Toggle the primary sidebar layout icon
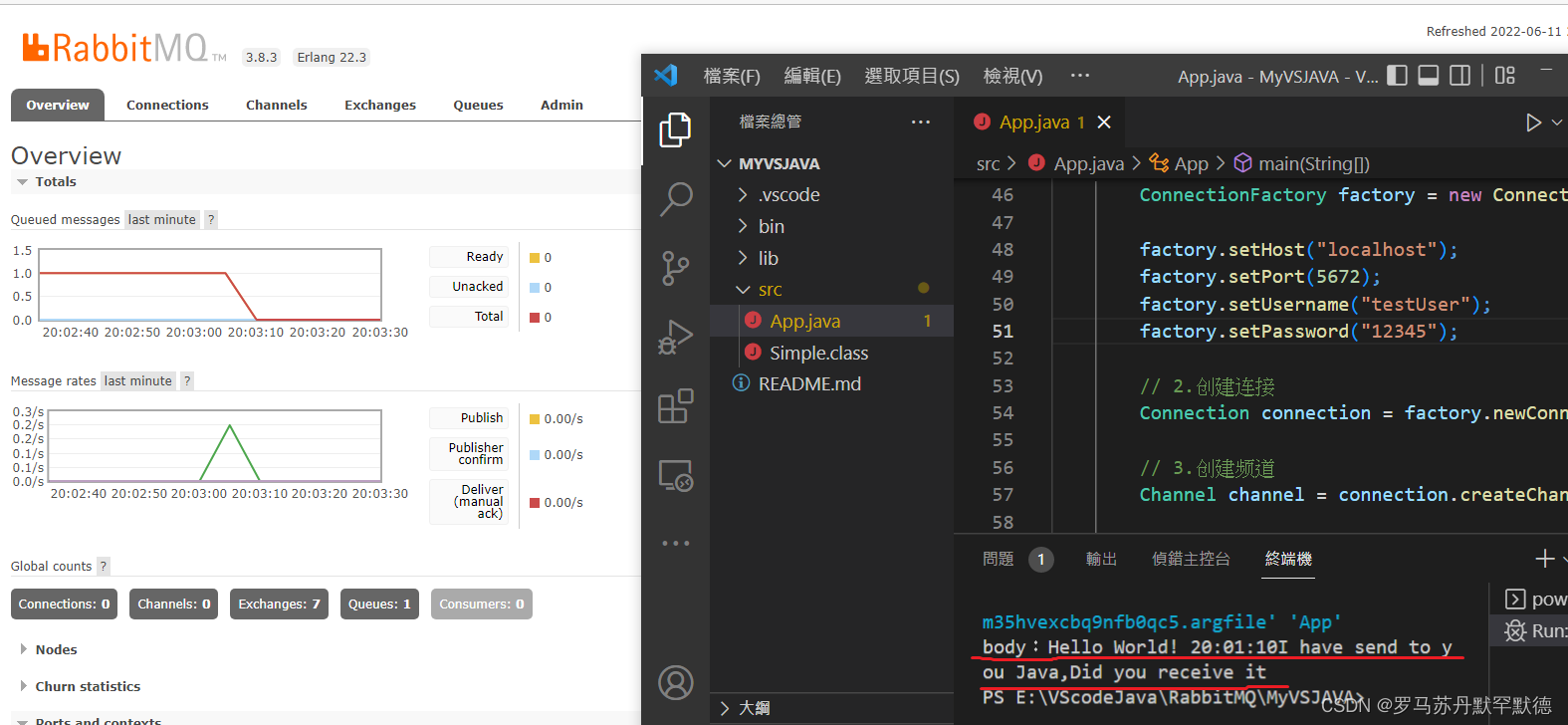Screen dimensions: 1568x725 (1397, 76)
